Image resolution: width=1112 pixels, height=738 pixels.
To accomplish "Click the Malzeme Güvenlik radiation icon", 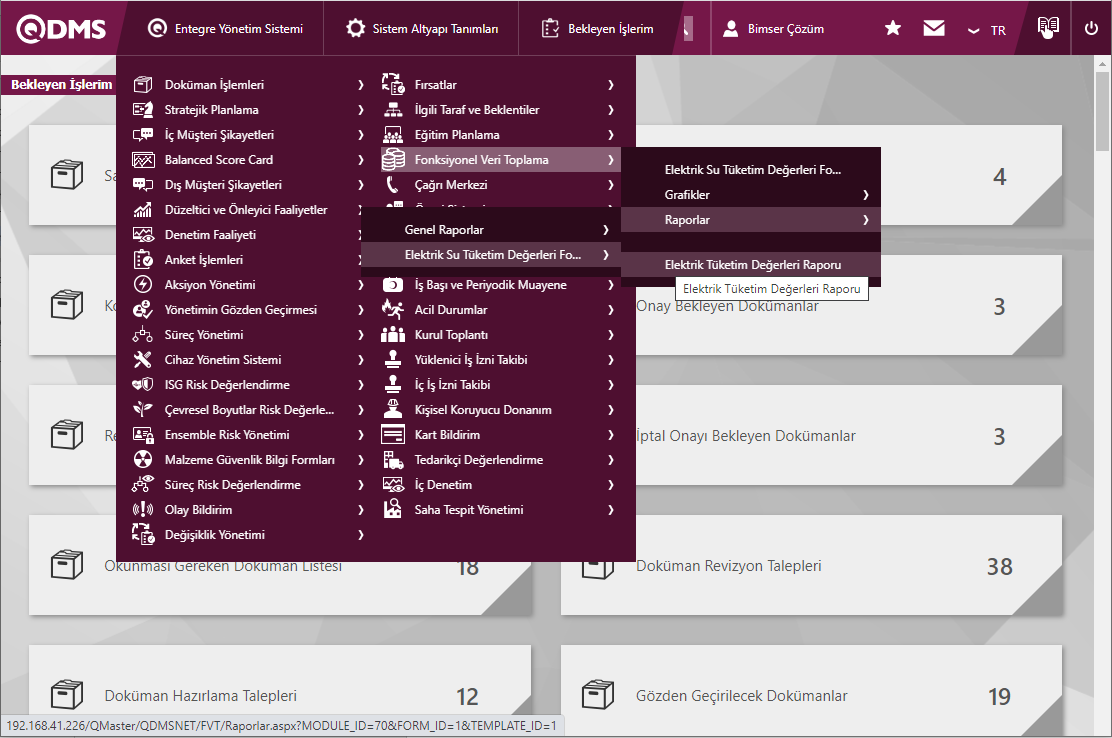I will tap(143, 460).
